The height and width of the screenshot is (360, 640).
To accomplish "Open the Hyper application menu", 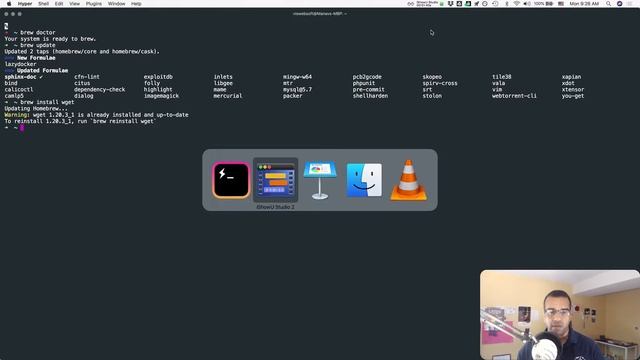I will tap(25, 4).
